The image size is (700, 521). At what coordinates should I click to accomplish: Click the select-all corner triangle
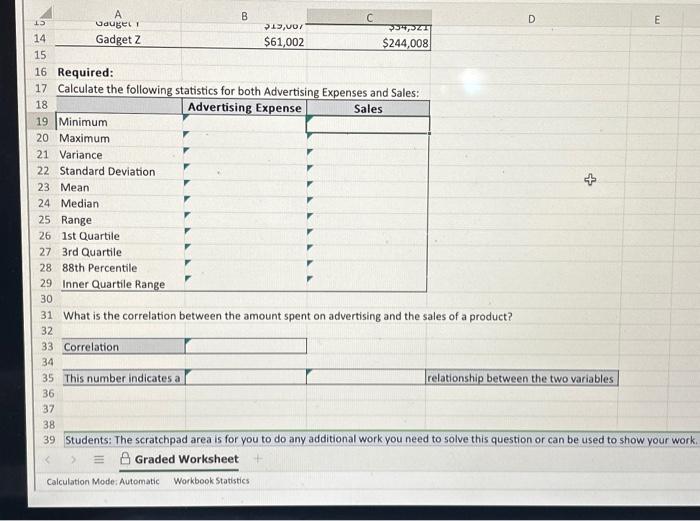[45, 13]
